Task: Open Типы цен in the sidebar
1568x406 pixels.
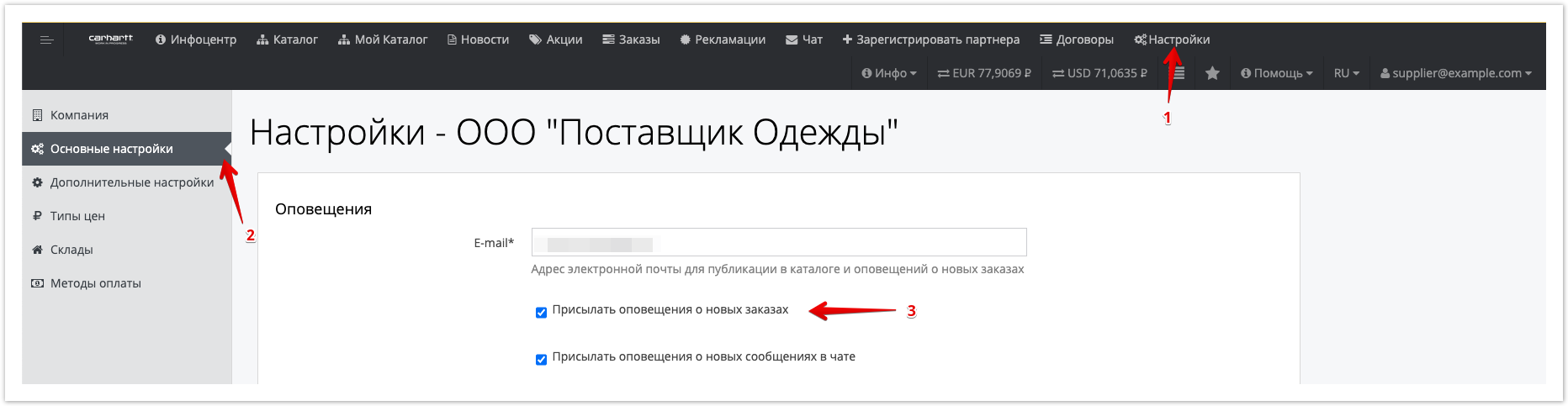Action: pyautogui.click(x=77, y=216)
